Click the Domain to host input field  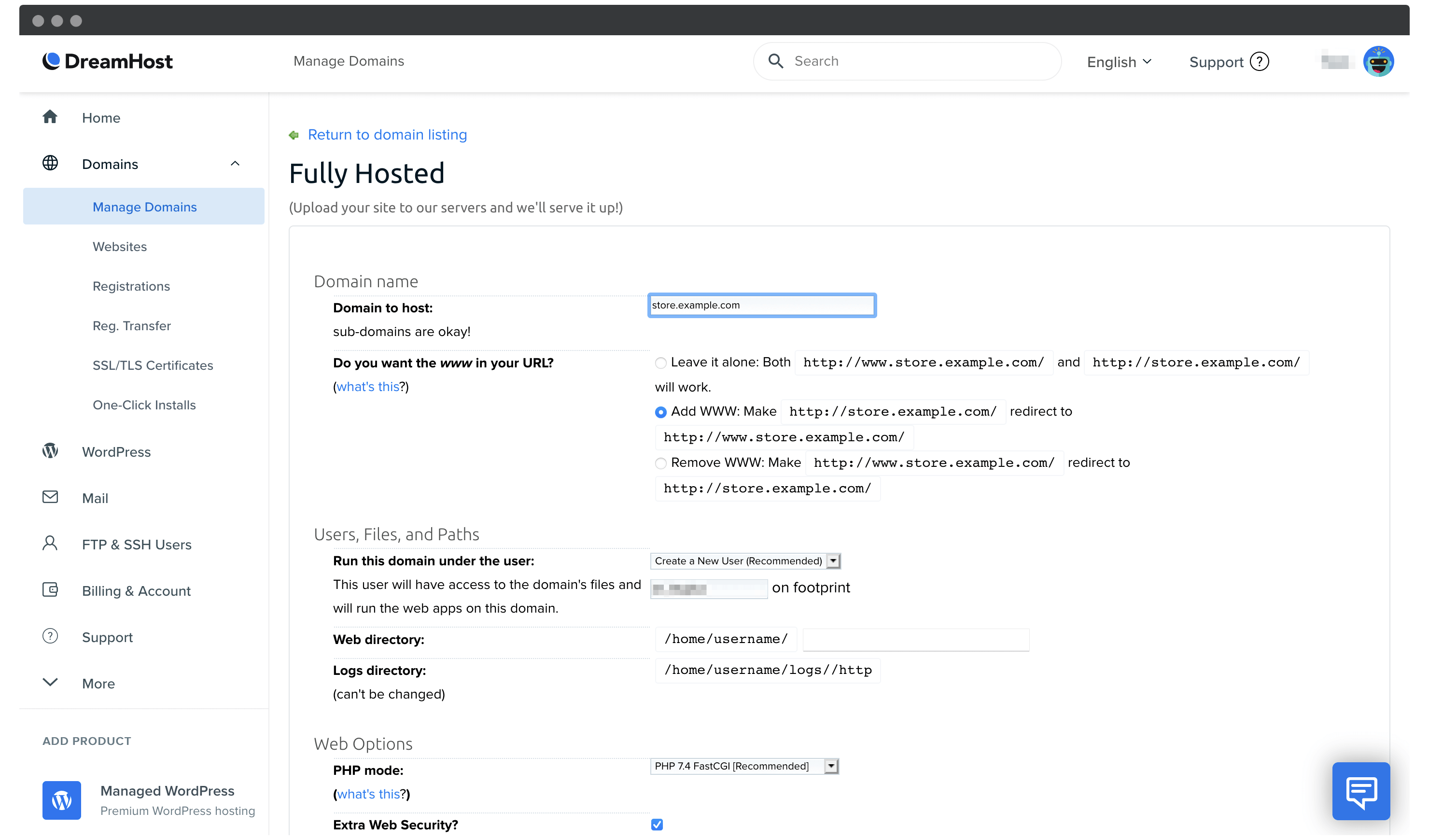(761, 305)
